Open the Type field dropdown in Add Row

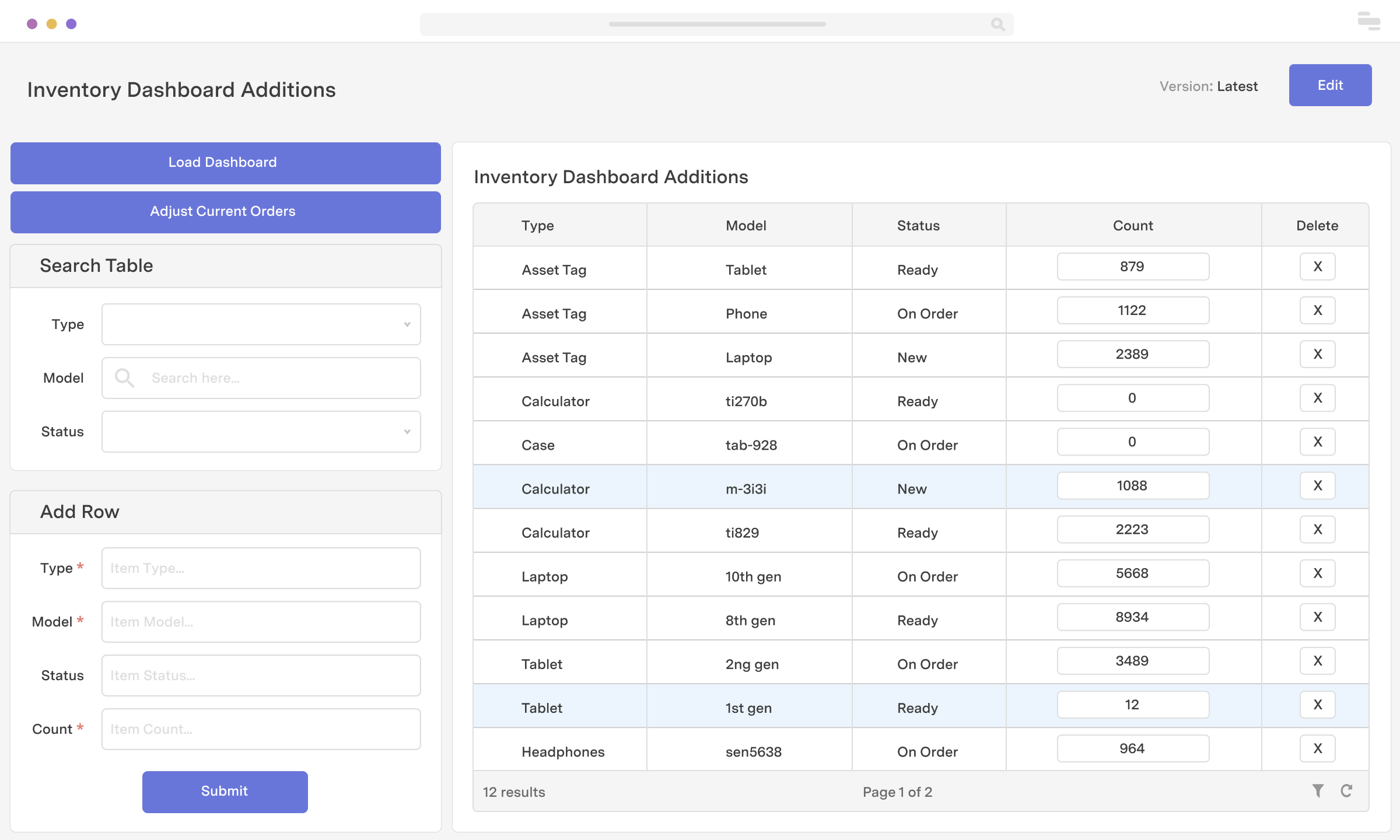pos(261,567)
